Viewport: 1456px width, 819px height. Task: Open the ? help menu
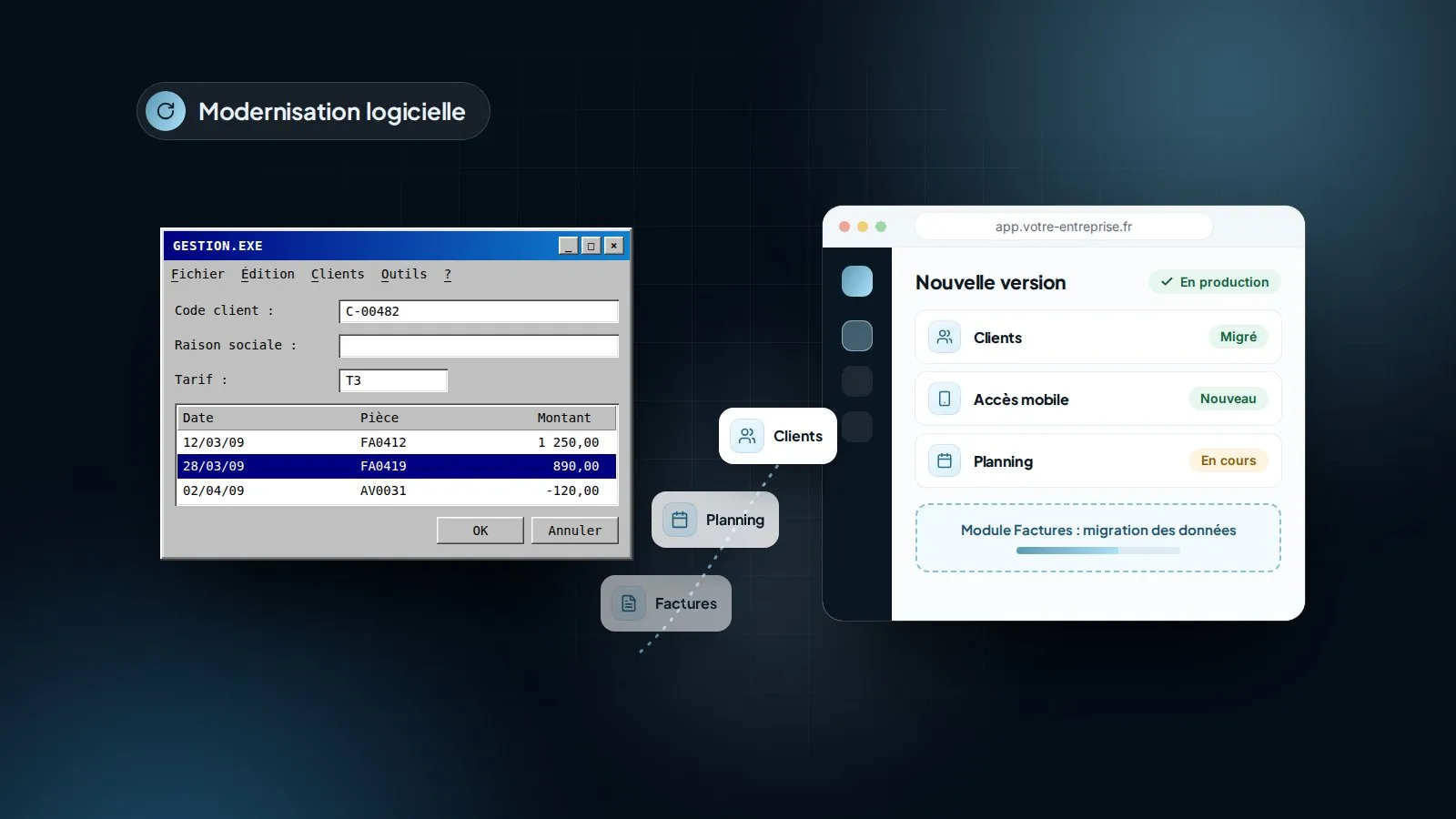point(448,274)
